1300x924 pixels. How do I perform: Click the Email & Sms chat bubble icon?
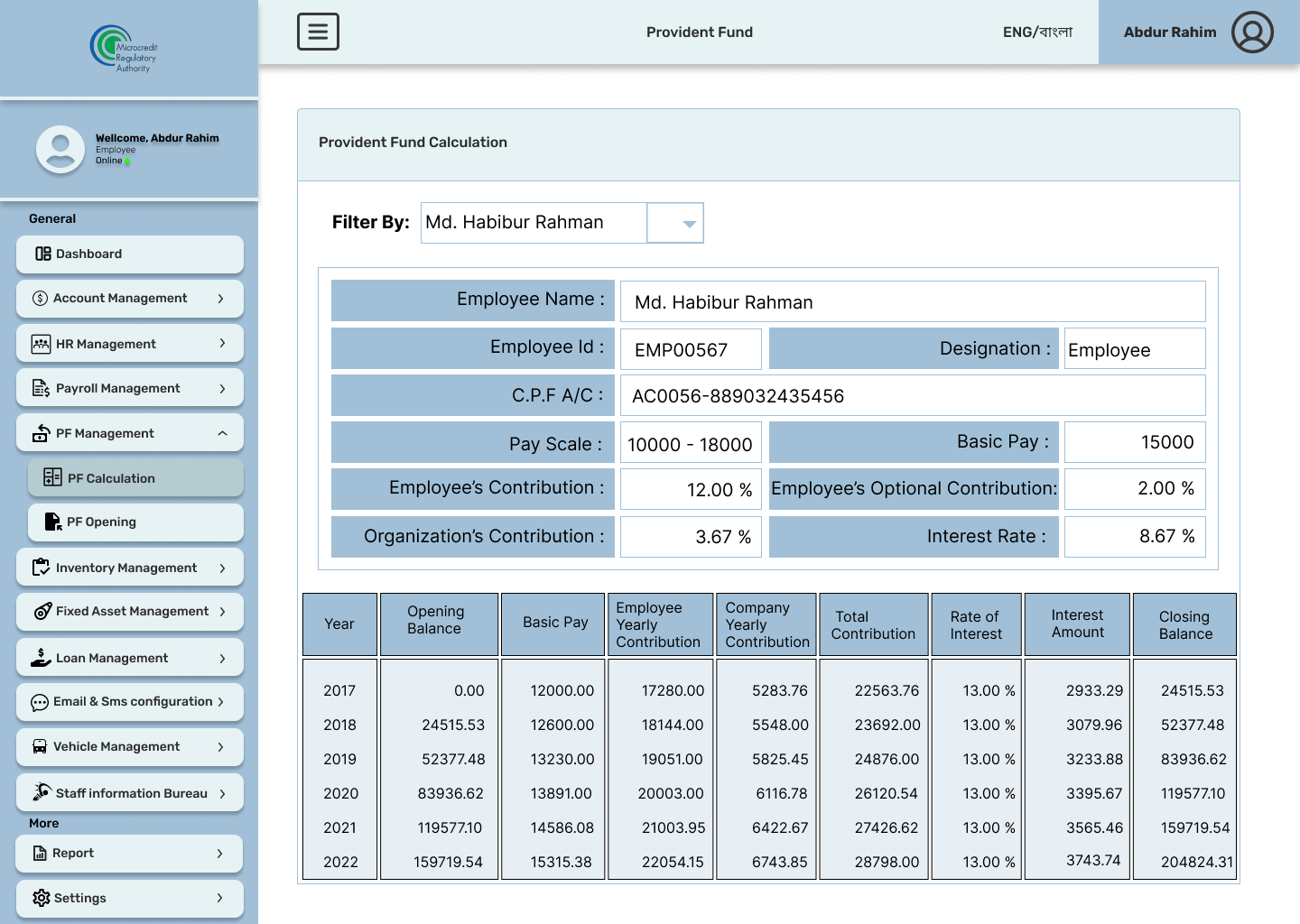(40, 702)
